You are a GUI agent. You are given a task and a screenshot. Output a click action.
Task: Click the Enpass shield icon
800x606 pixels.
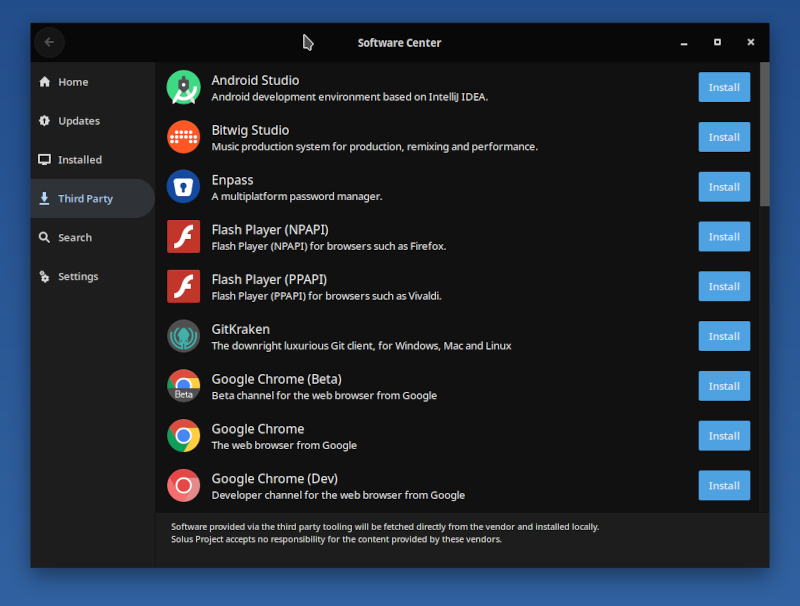[x=183, y=187]
